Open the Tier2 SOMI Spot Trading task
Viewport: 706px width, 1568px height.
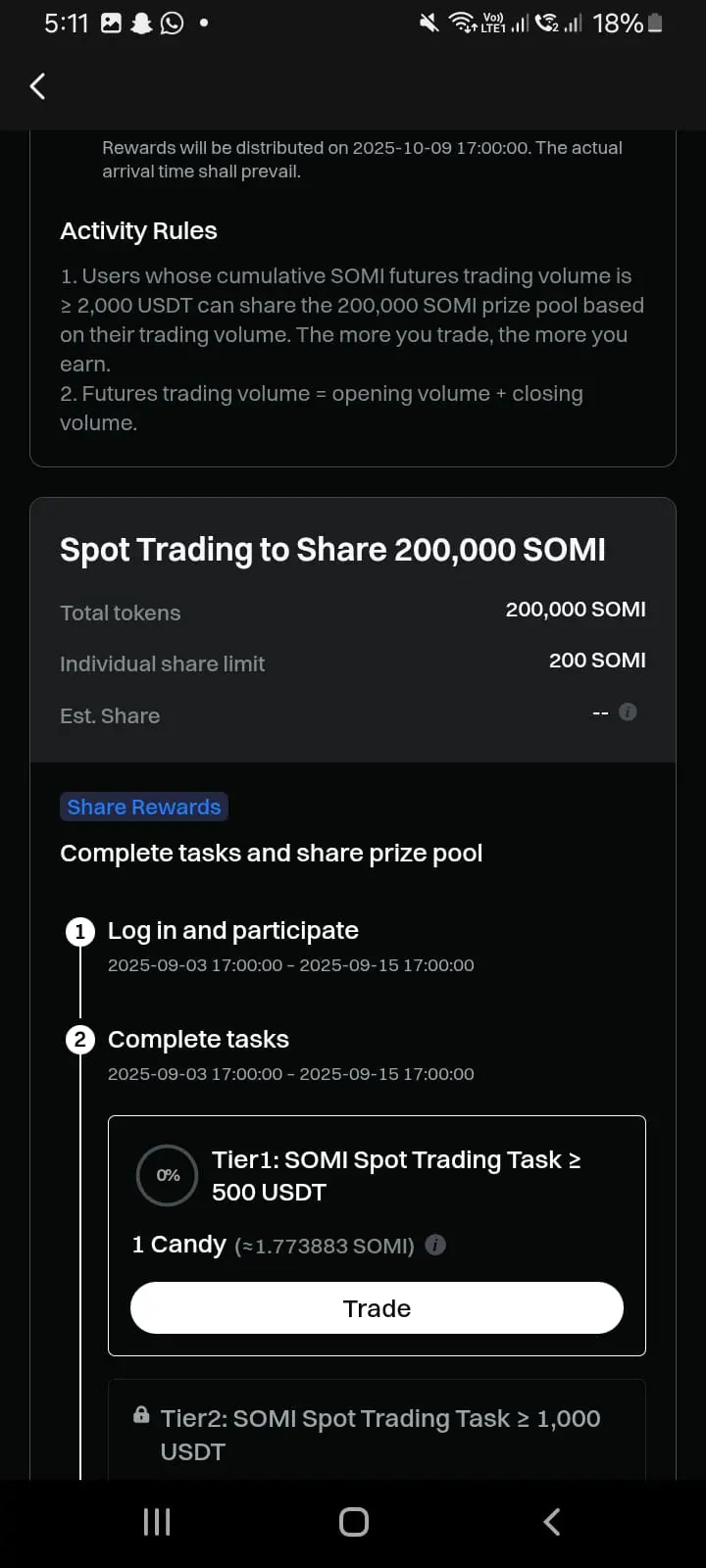click(x=377, y=1431)
